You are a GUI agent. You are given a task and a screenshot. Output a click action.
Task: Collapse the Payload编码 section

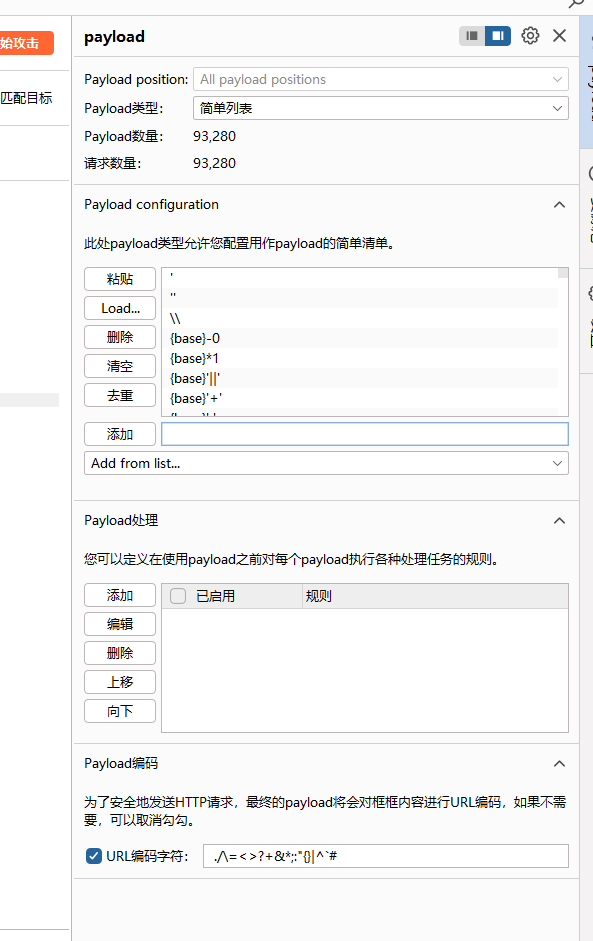pyautogui.click(x=559, y=763)
